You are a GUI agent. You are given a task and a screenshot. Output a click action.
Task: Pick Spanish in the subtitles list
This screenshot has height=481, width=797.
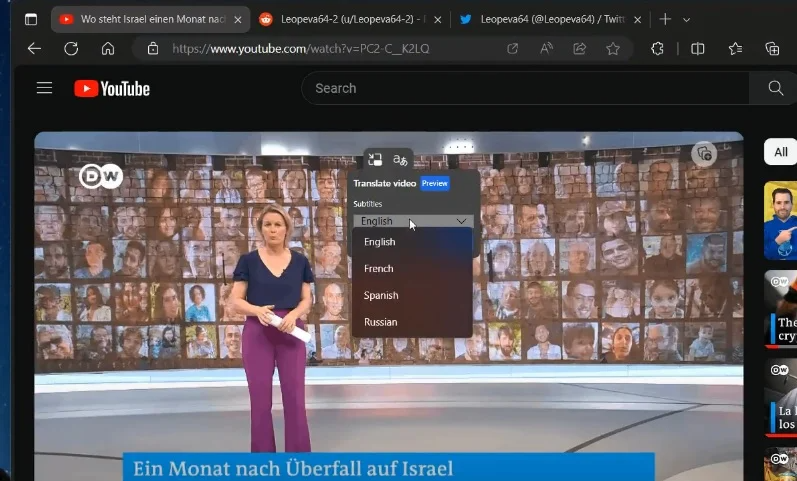[x=381, y=296]
